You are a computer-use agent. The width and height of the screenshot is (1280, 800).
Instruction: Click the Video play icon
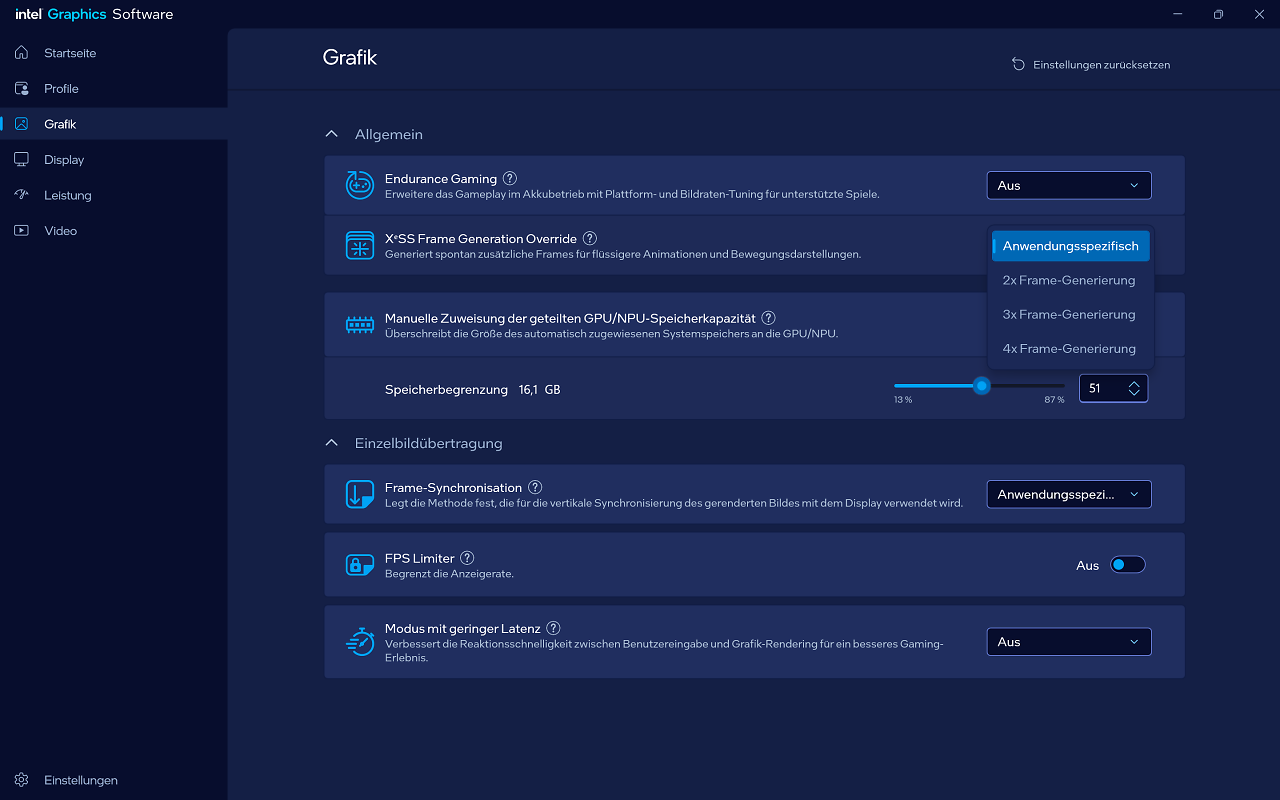[x=22, y=230]
